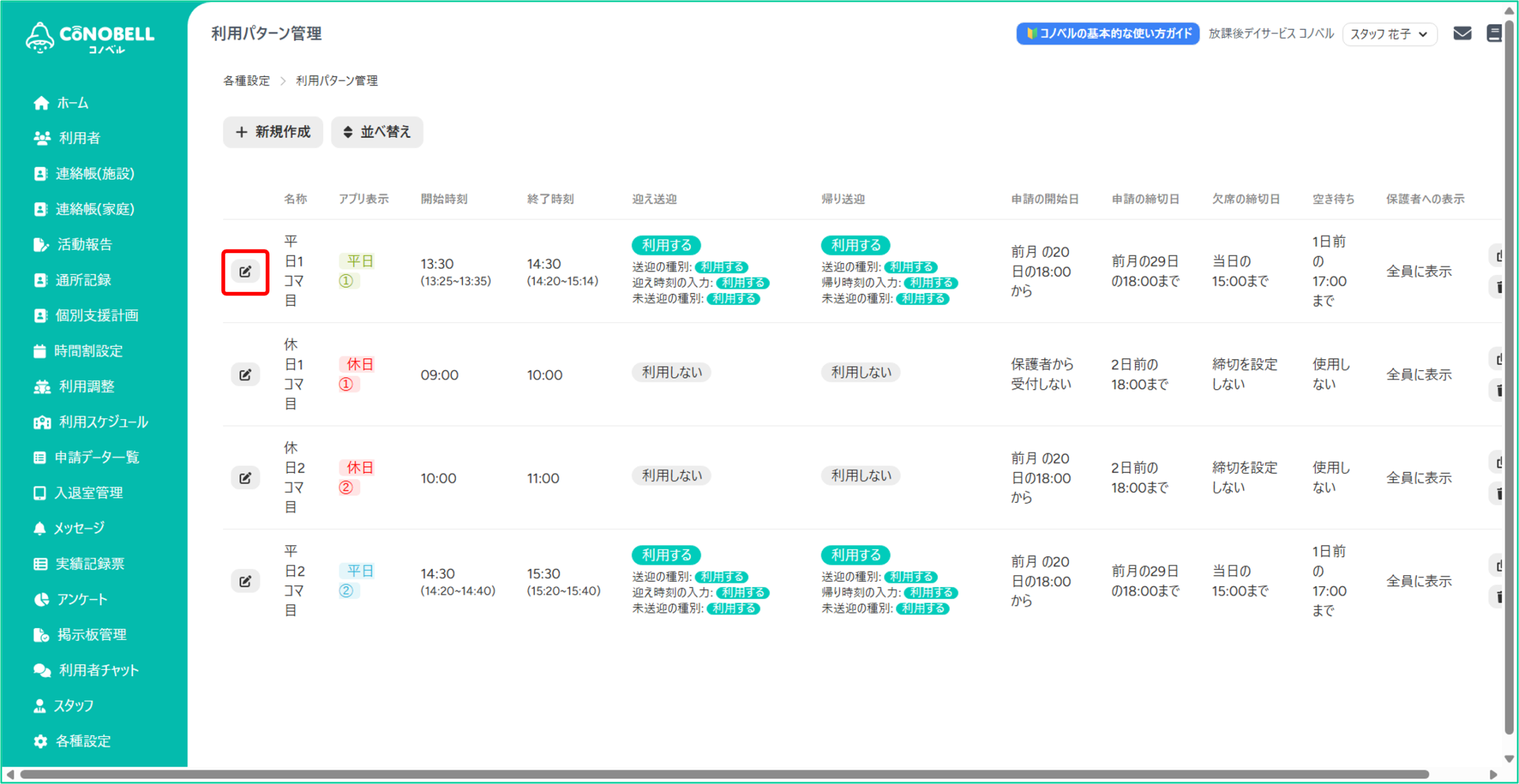
Task: Open 利用スケジュール in the sidebar
Action: (x=103, y=422)
